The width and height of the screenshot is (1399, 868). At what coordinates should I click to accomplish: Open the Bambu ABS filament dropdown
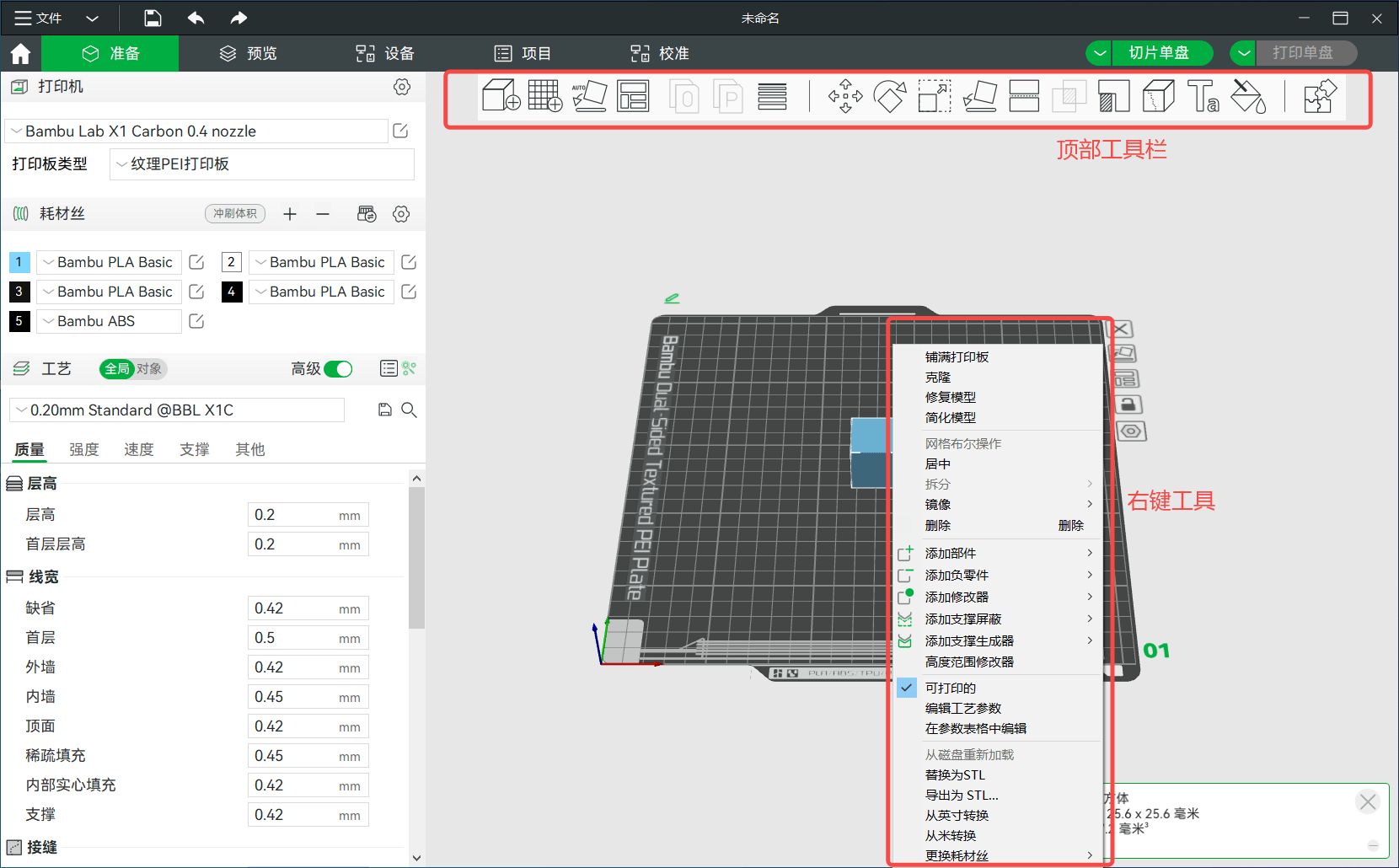coord(110,321)
